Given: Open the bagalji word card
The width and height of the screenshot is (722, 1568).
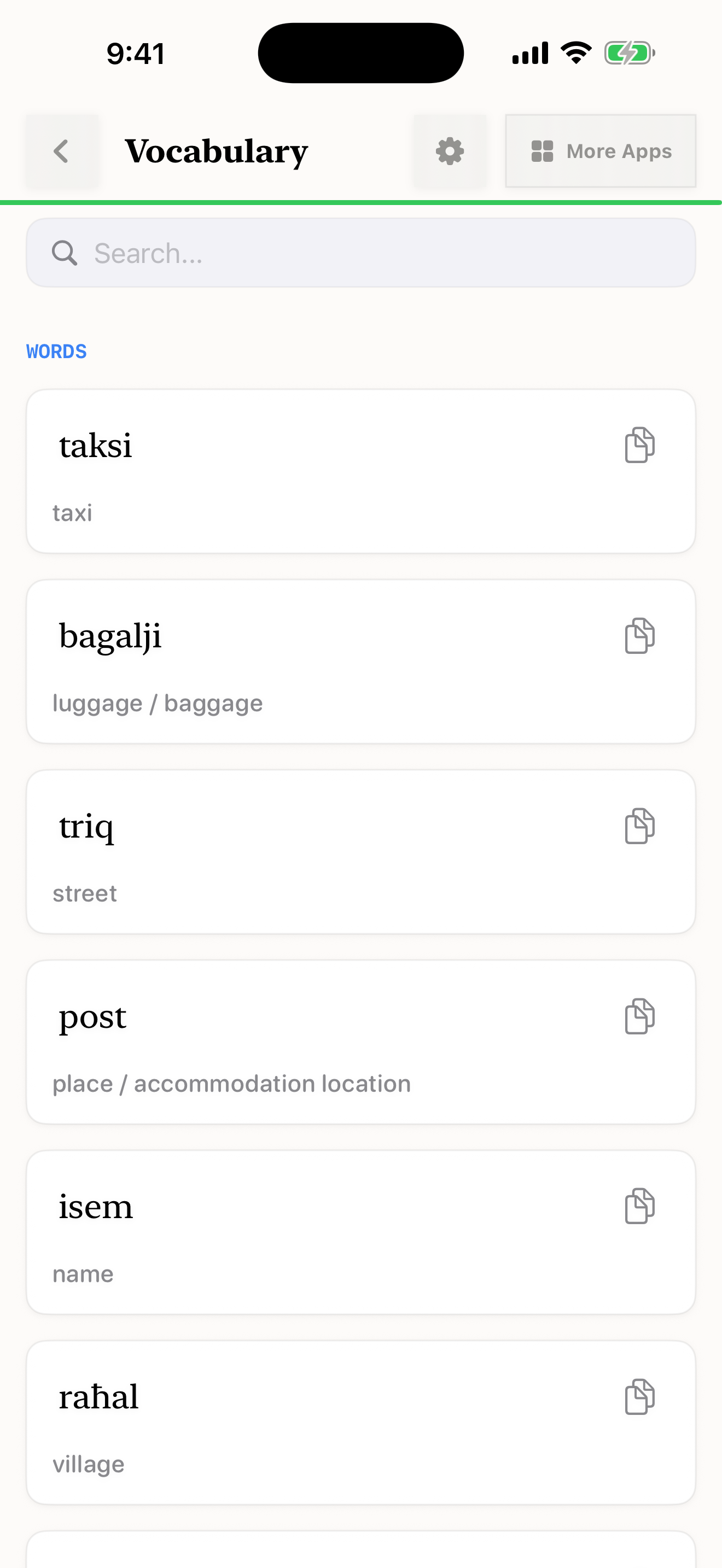Looking at the screenshot, I should click(361, 662).
